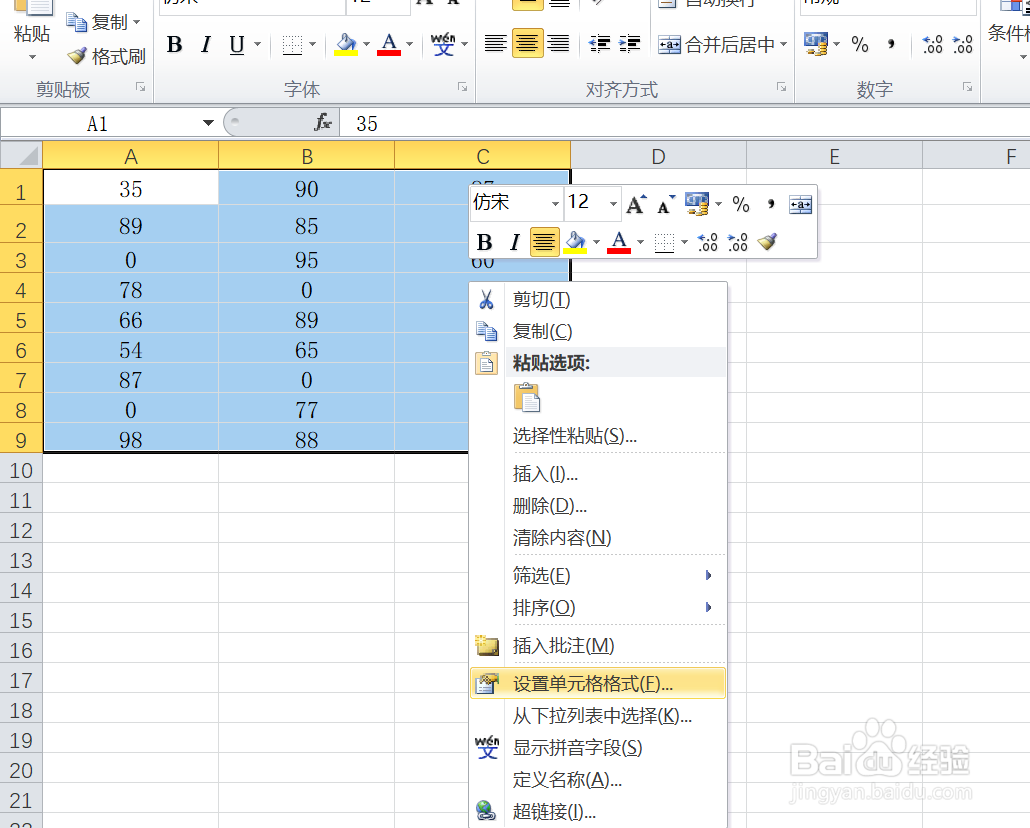This screenshot has width=1030, height=828.
Task: Open 粘贴 paste dropdown arrow
Action: [32, 58]
